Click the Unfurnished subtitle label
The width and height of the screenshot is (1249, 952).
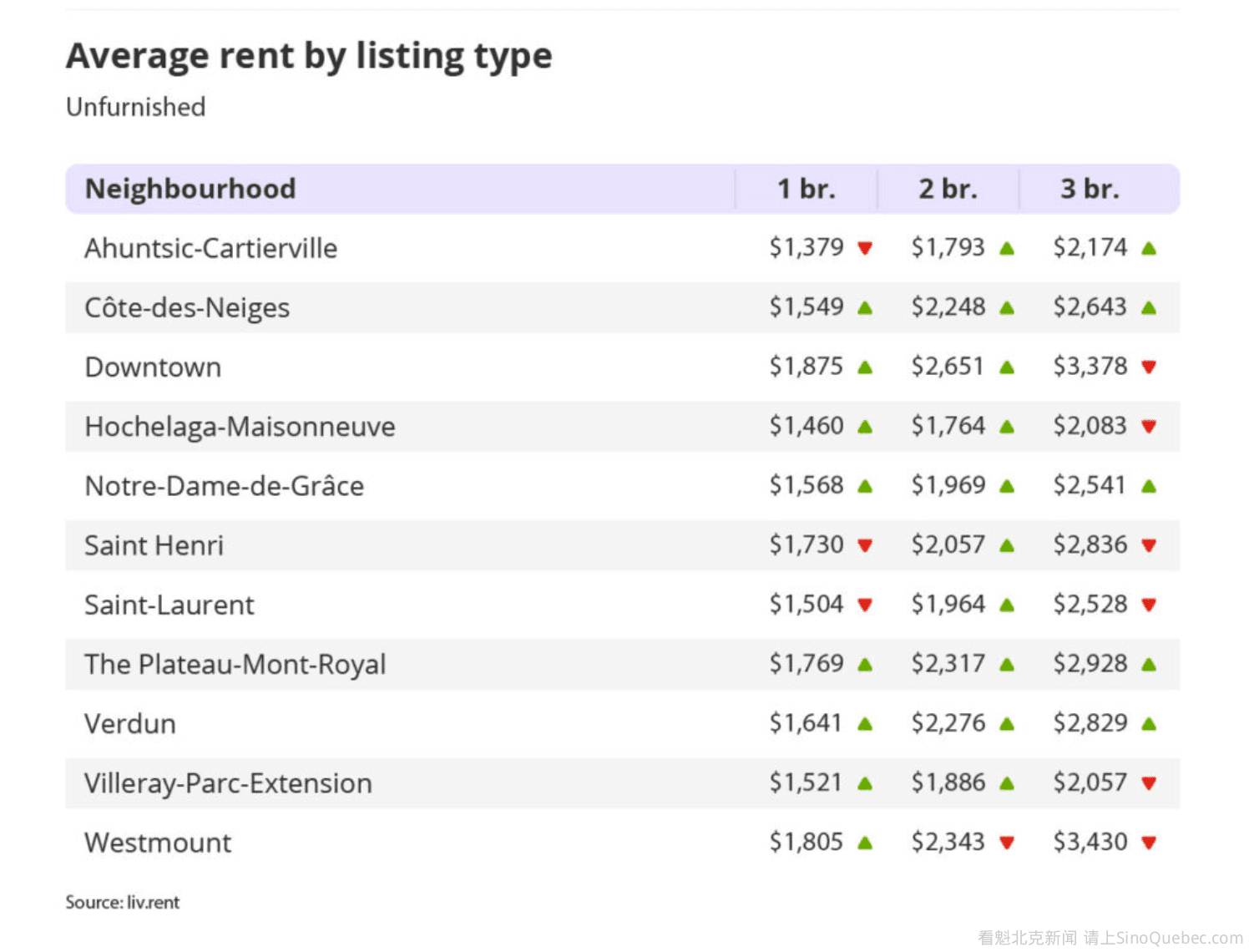[x=135, y=107]
